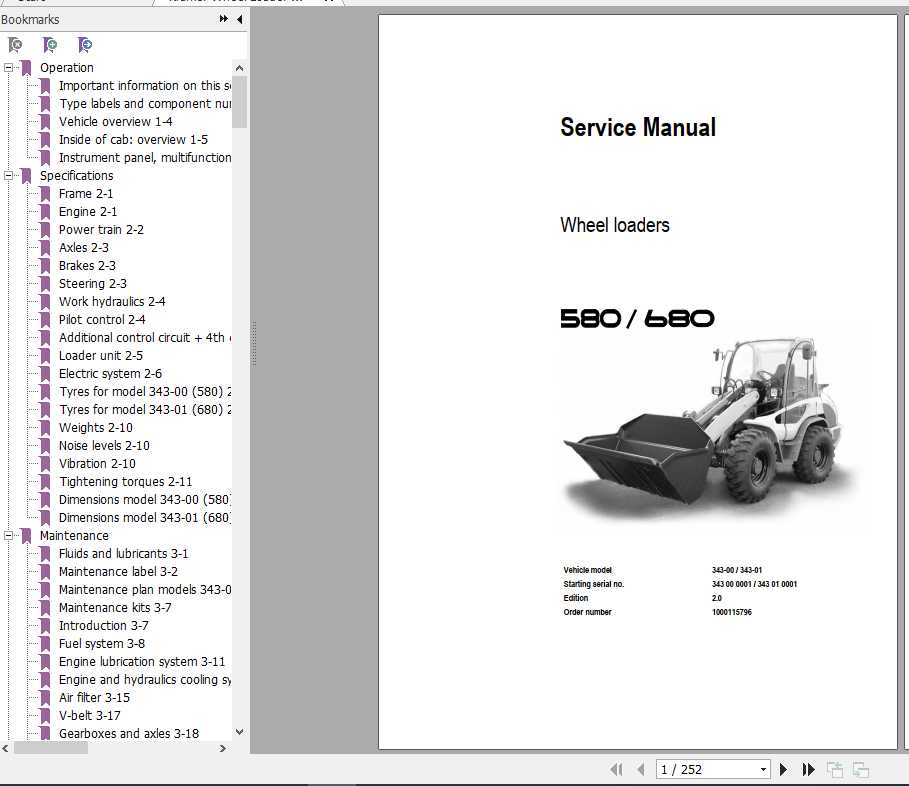This screenshot has height=786, width=909.
Task: Open Electric system 2-6 bookmark
Action: point(110,373)
